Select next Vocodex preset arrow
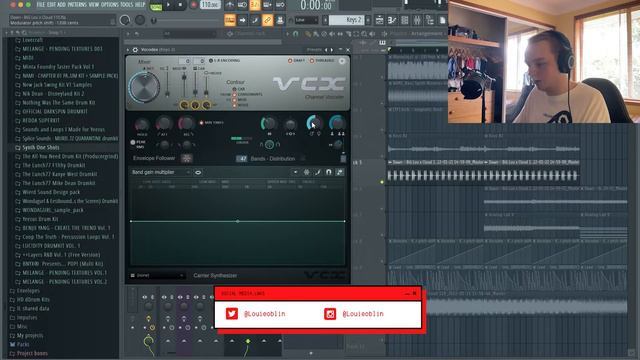This screenshot has width=640, height=360. 331,50
